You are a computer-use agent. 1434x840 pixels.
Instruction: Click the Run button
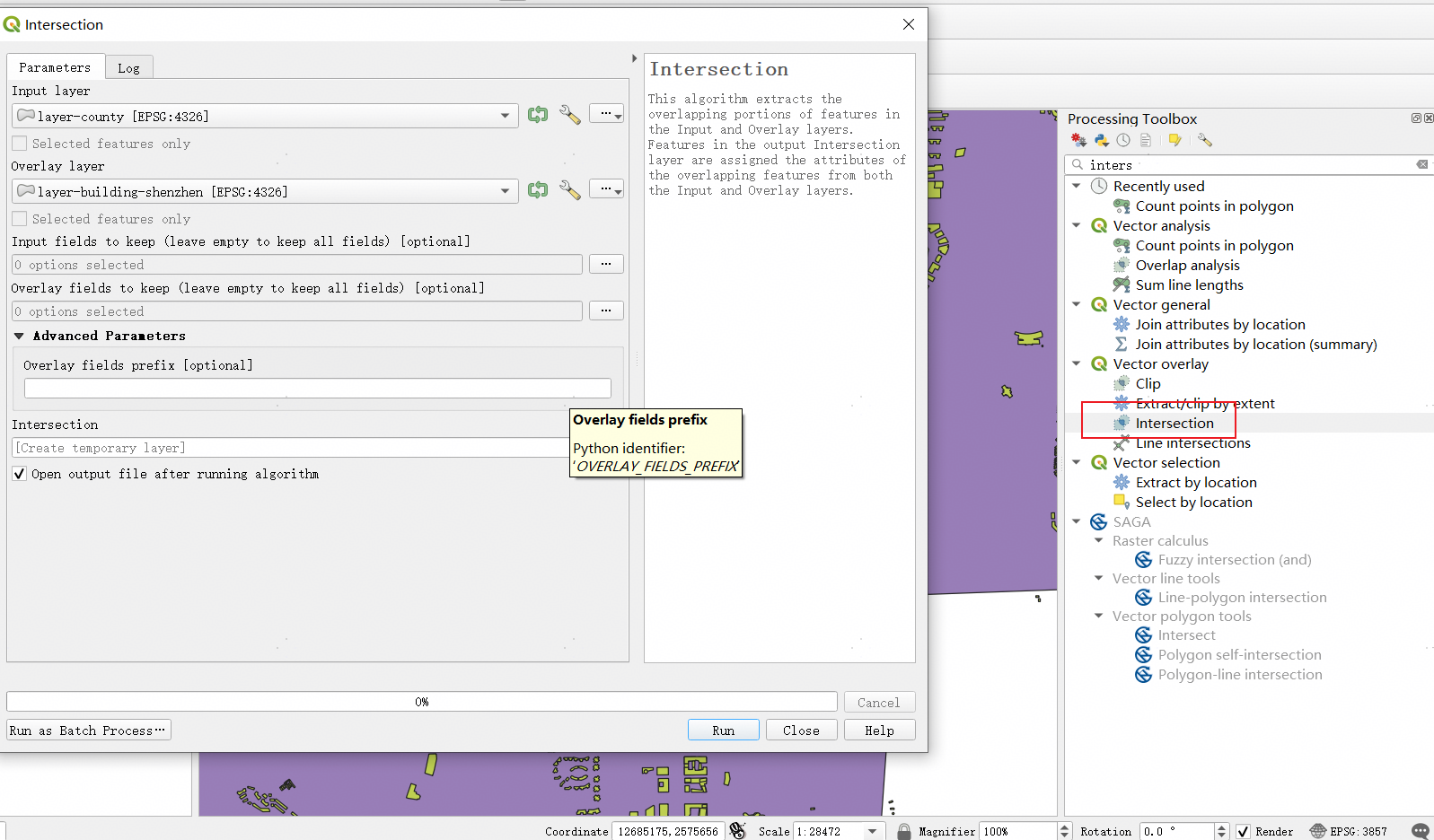pyautogui.click(x=723, y=731)
